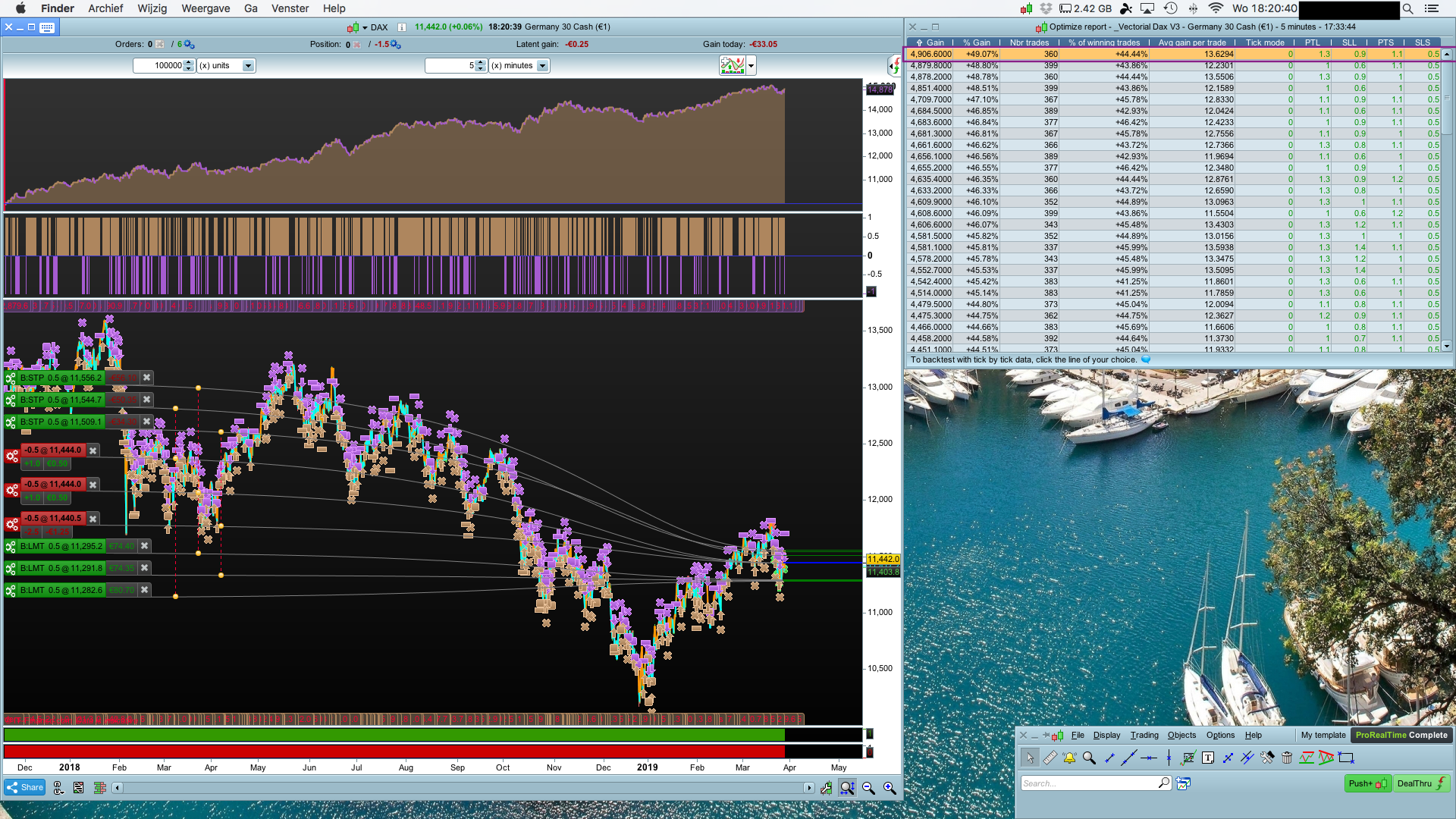Click the trash delete objects icon
Screen dimensions: 1456x819
pyautogui.click(x=1287, y=758)
